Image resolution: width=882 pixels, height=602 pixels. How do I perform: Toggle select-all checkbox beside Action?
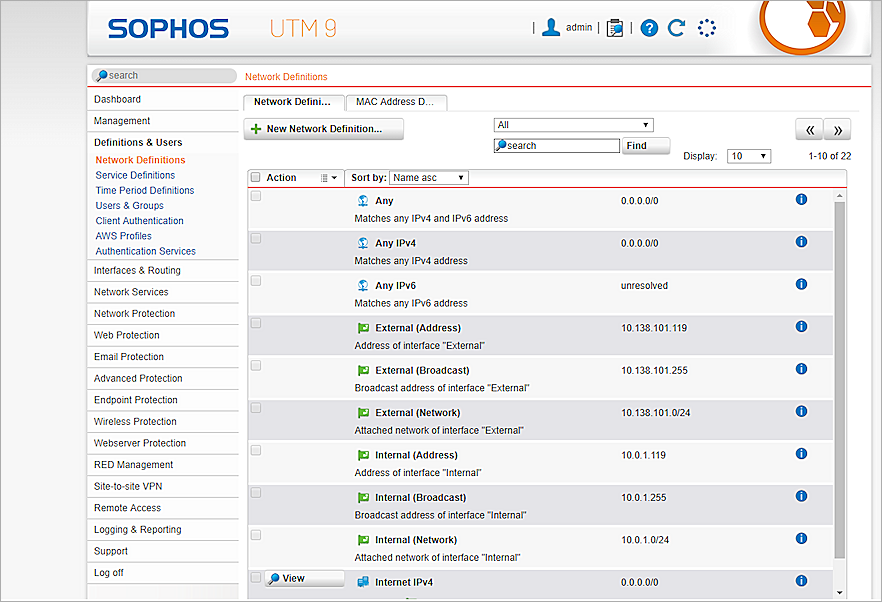tap(255, 178)
